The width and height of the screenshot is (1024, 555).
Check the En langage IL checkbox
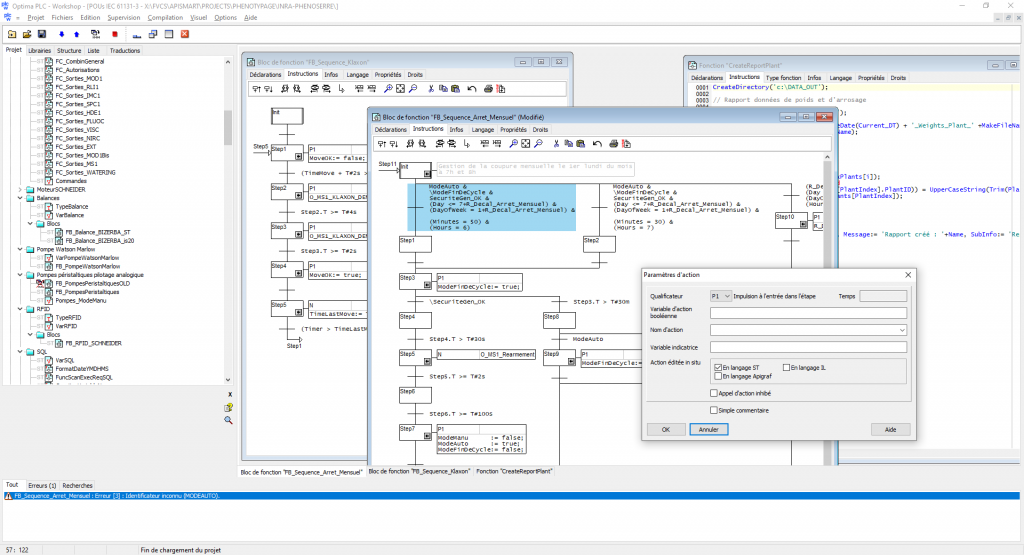pyautogui.click(x=786, y=368)
